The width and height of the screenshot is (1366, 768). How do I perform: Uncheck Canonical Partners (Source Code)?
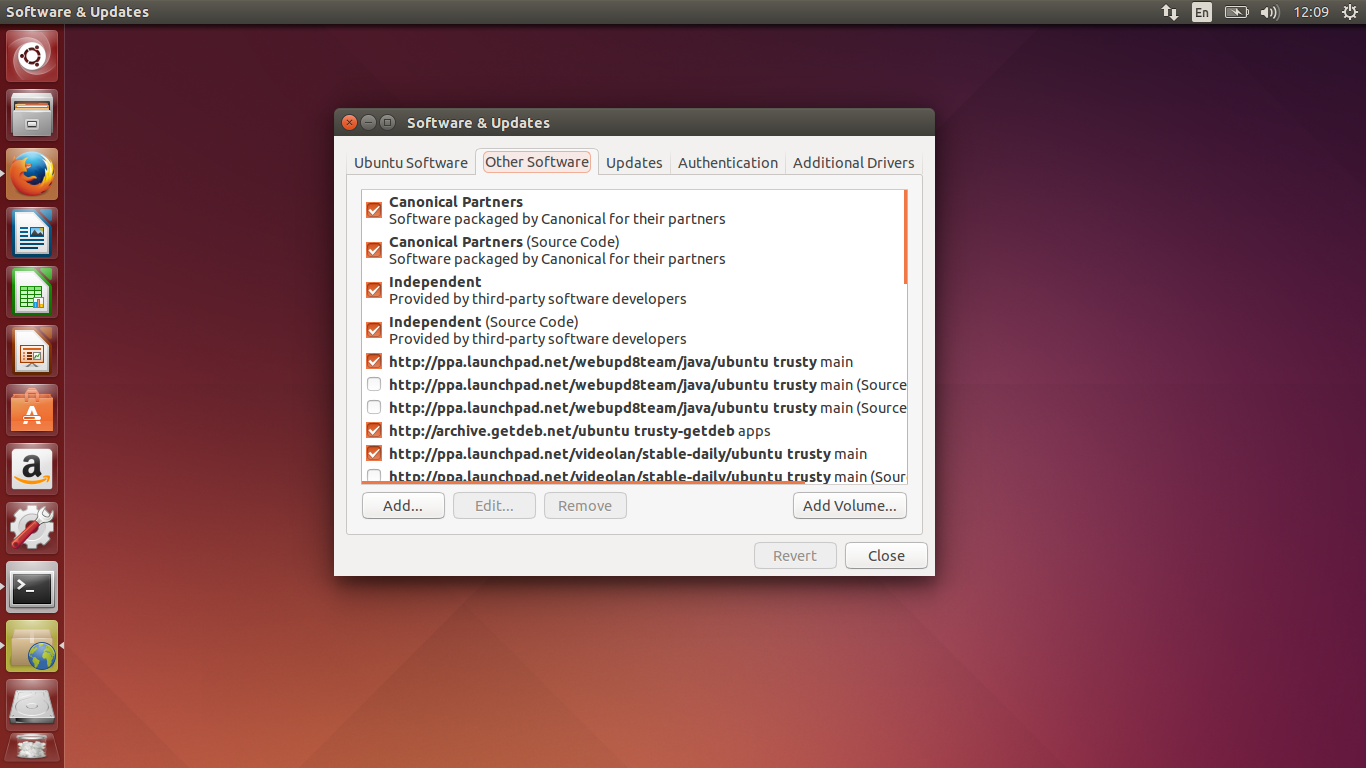pos(374,250)
